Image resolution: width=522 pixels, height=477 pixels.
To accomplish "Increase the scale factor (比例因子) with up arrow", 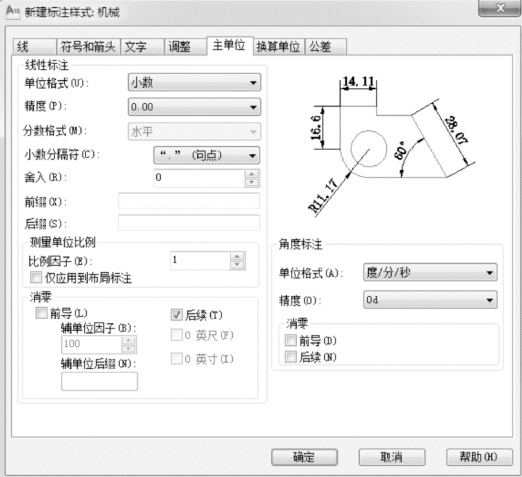I will (x=237, y=256).
